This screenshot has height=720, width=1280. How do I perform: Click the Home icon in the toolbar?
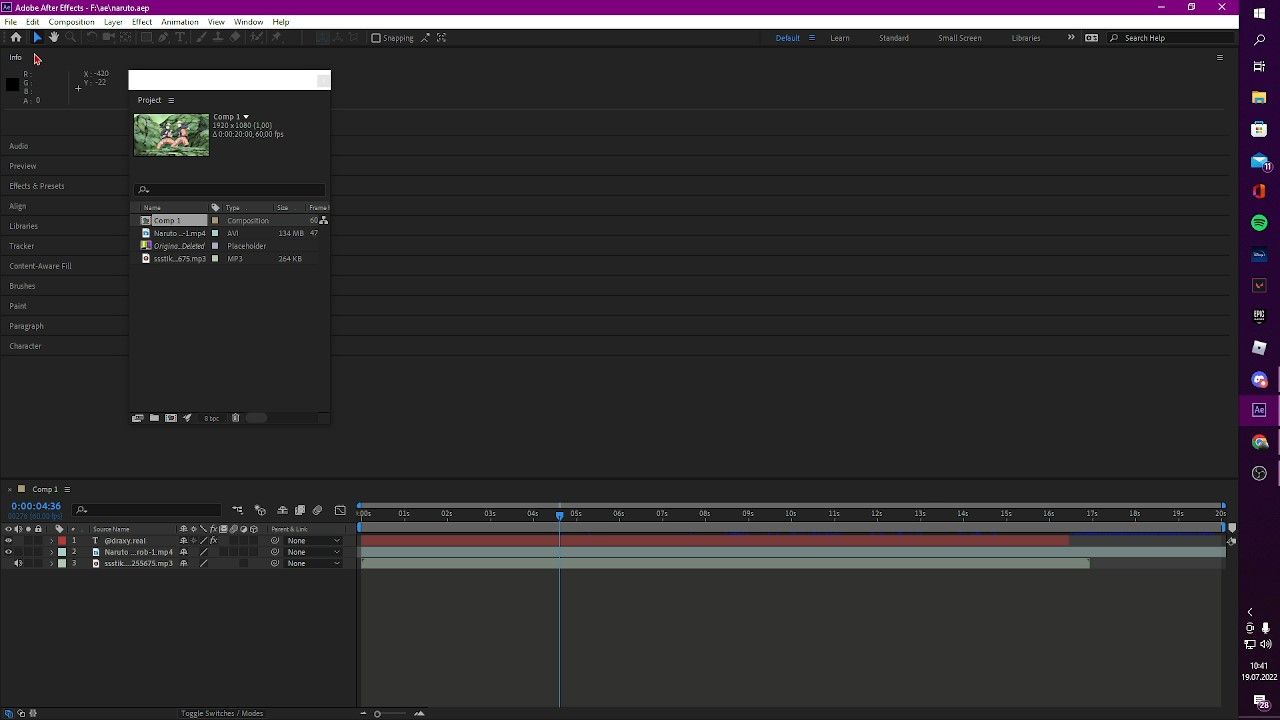[15, 38]
